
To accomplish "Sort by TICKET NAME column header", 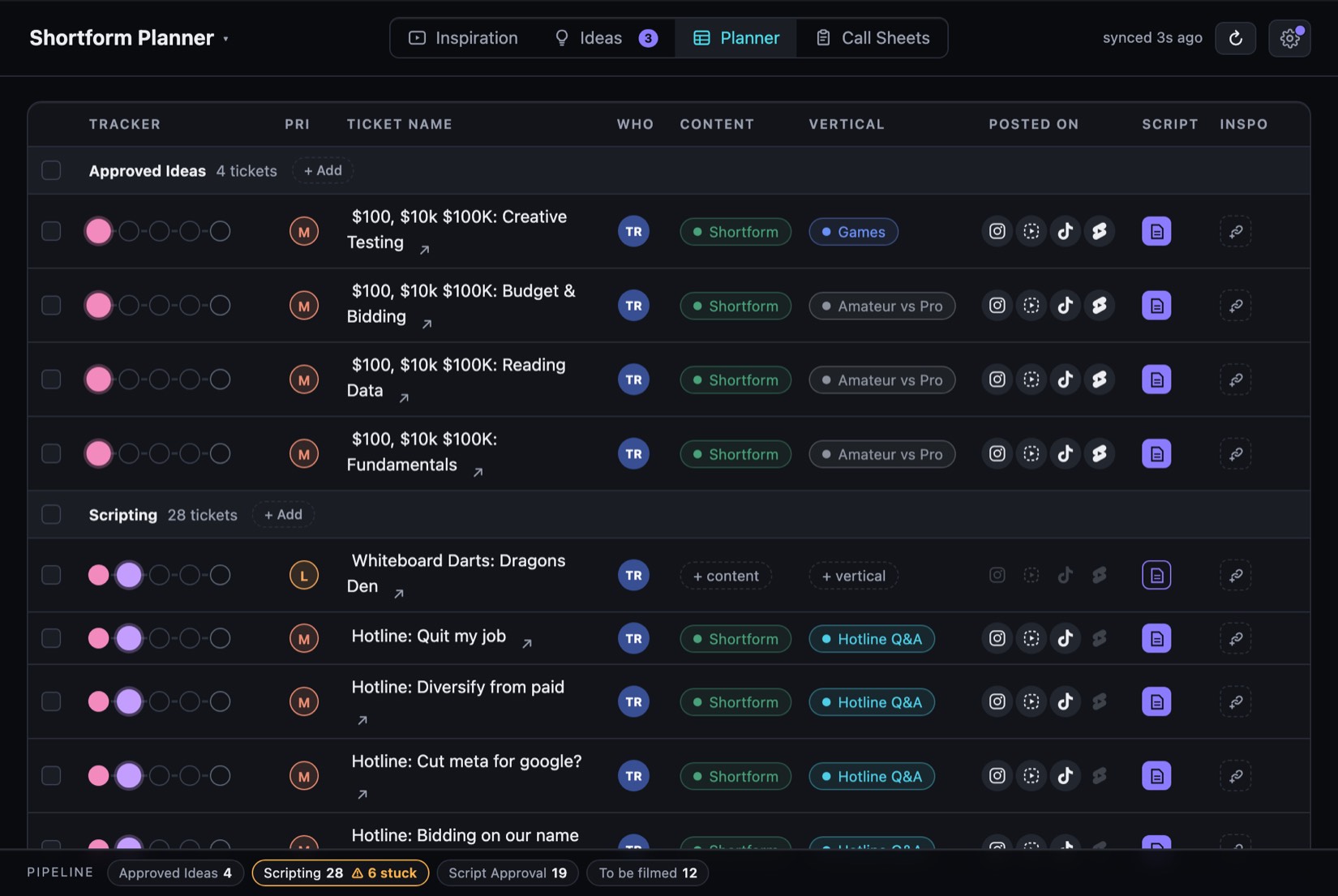I will click(x=399, y=124).
